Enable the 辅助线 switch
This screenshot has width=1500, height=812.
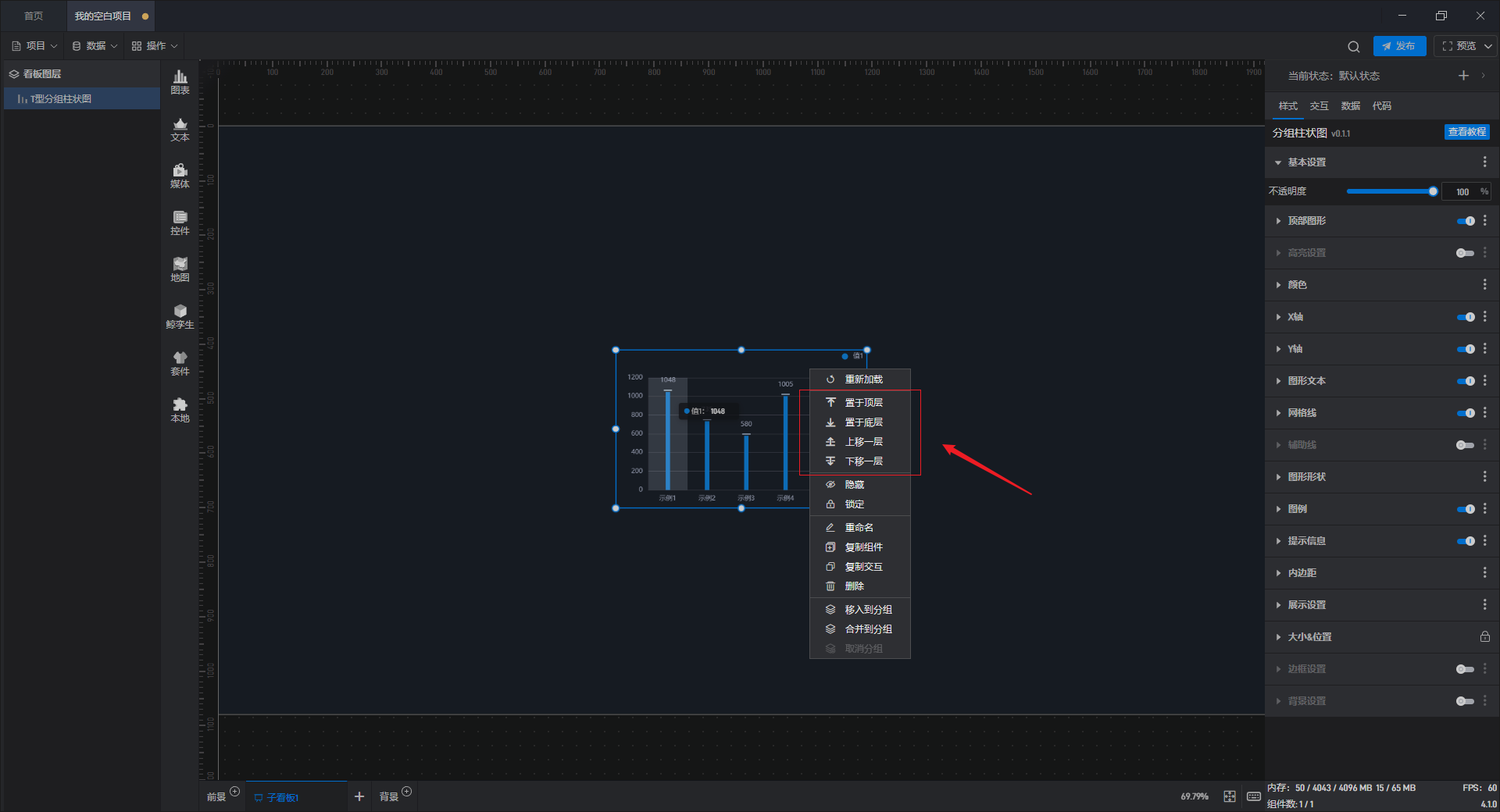click(x=1466, y=445)
